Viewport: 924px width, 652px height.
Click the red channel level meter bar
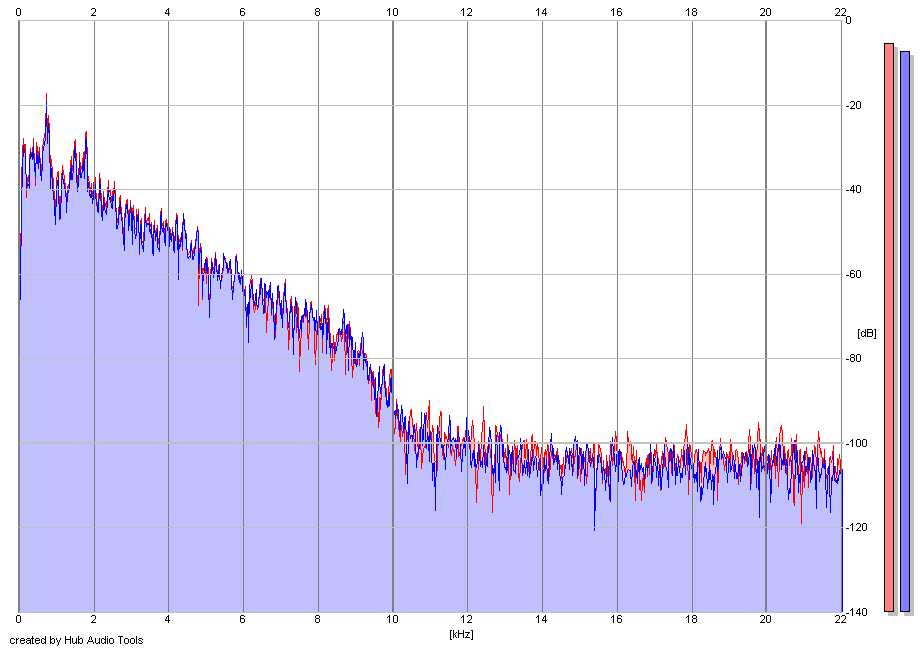(888, 326)
